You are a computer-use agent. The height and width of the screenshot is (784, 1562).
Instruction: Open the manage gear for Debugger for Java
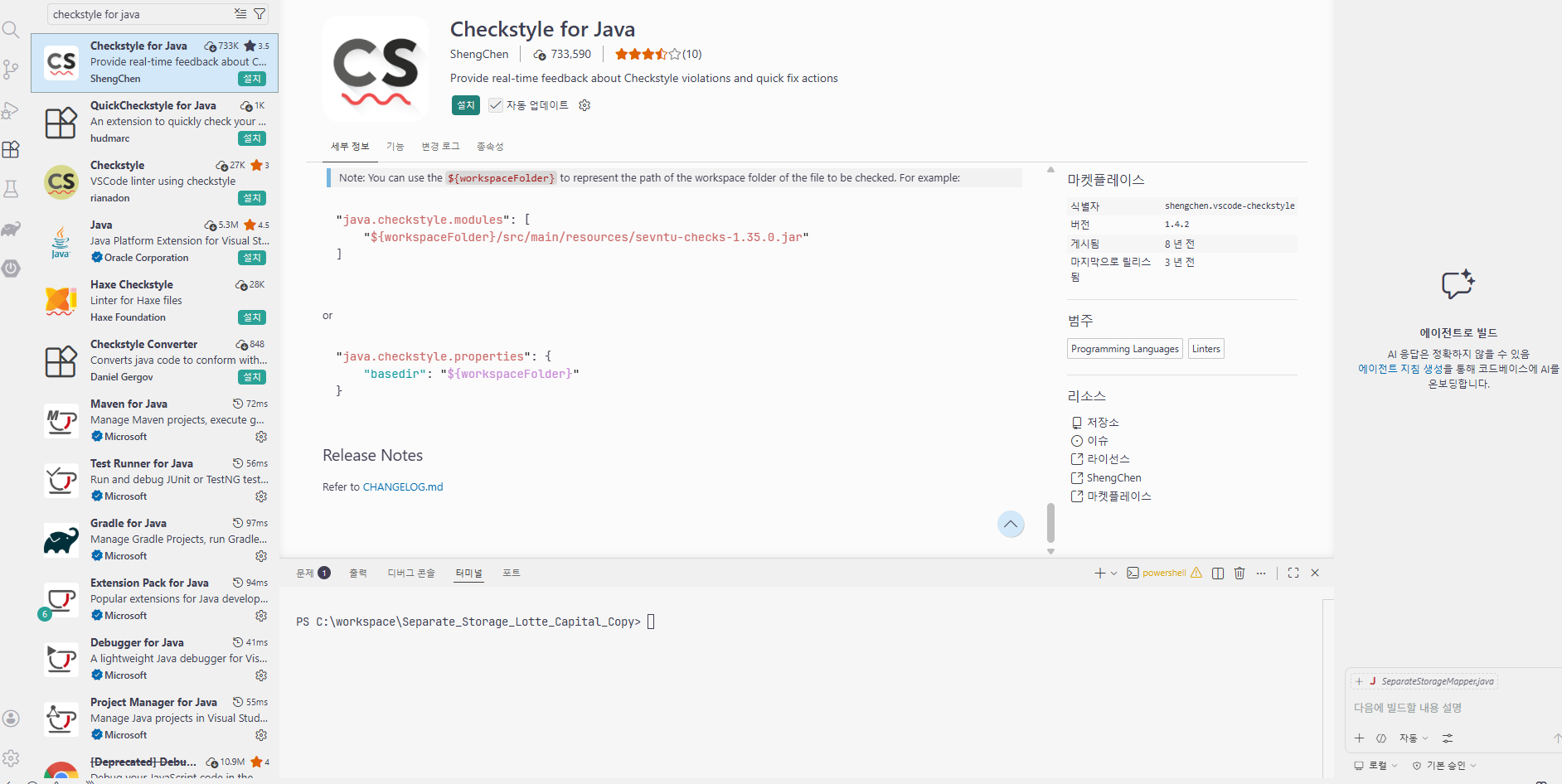point(261,675)
